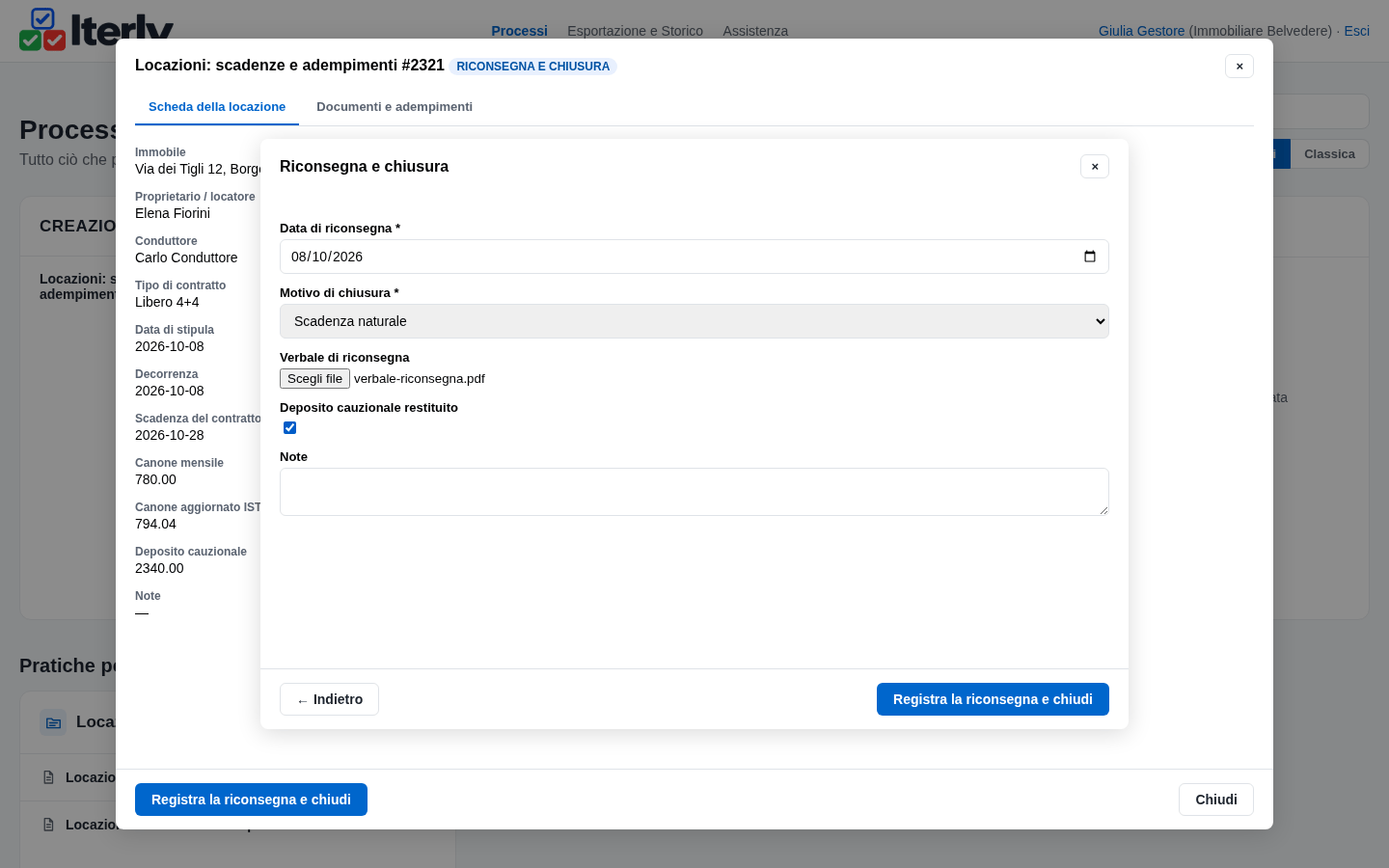Open the Processi menu item

coord(519,31)
